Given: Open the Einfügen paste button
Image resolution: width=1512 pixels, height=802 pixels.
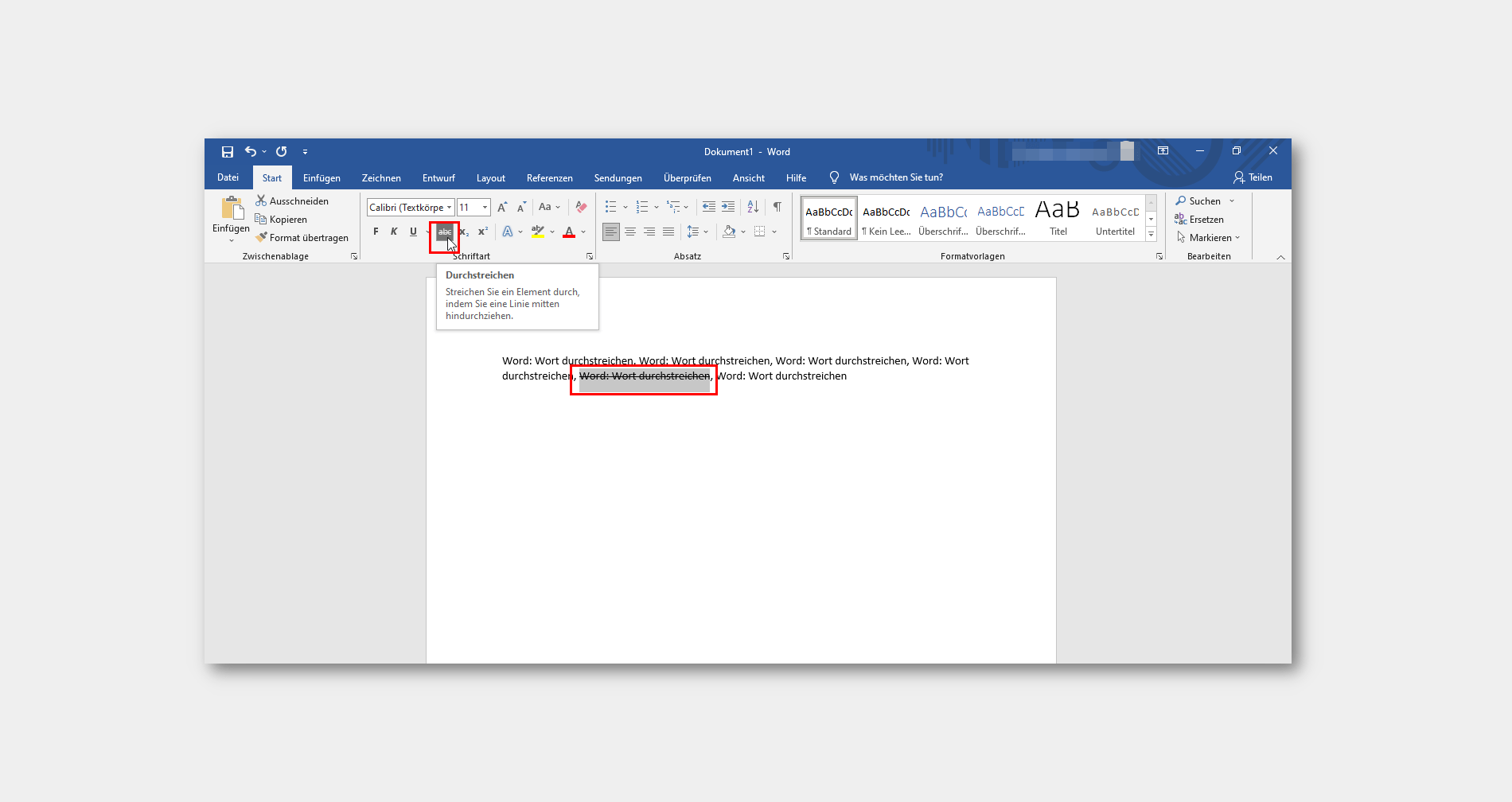Looking at the screenshot, I should (x=232, y=219).
